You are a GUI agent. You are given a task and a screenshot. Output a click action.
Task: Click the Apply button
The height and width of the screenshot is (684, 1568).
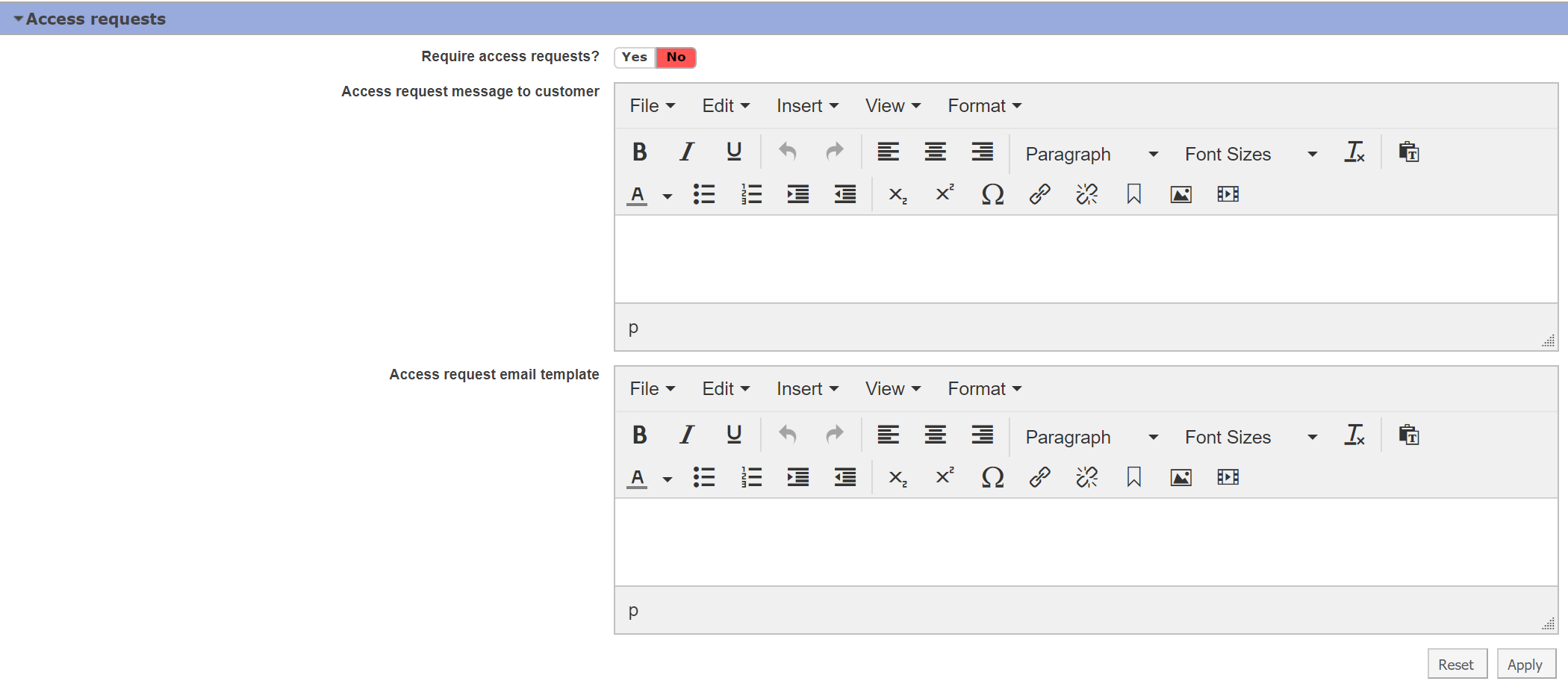(x=1525, y=665)
